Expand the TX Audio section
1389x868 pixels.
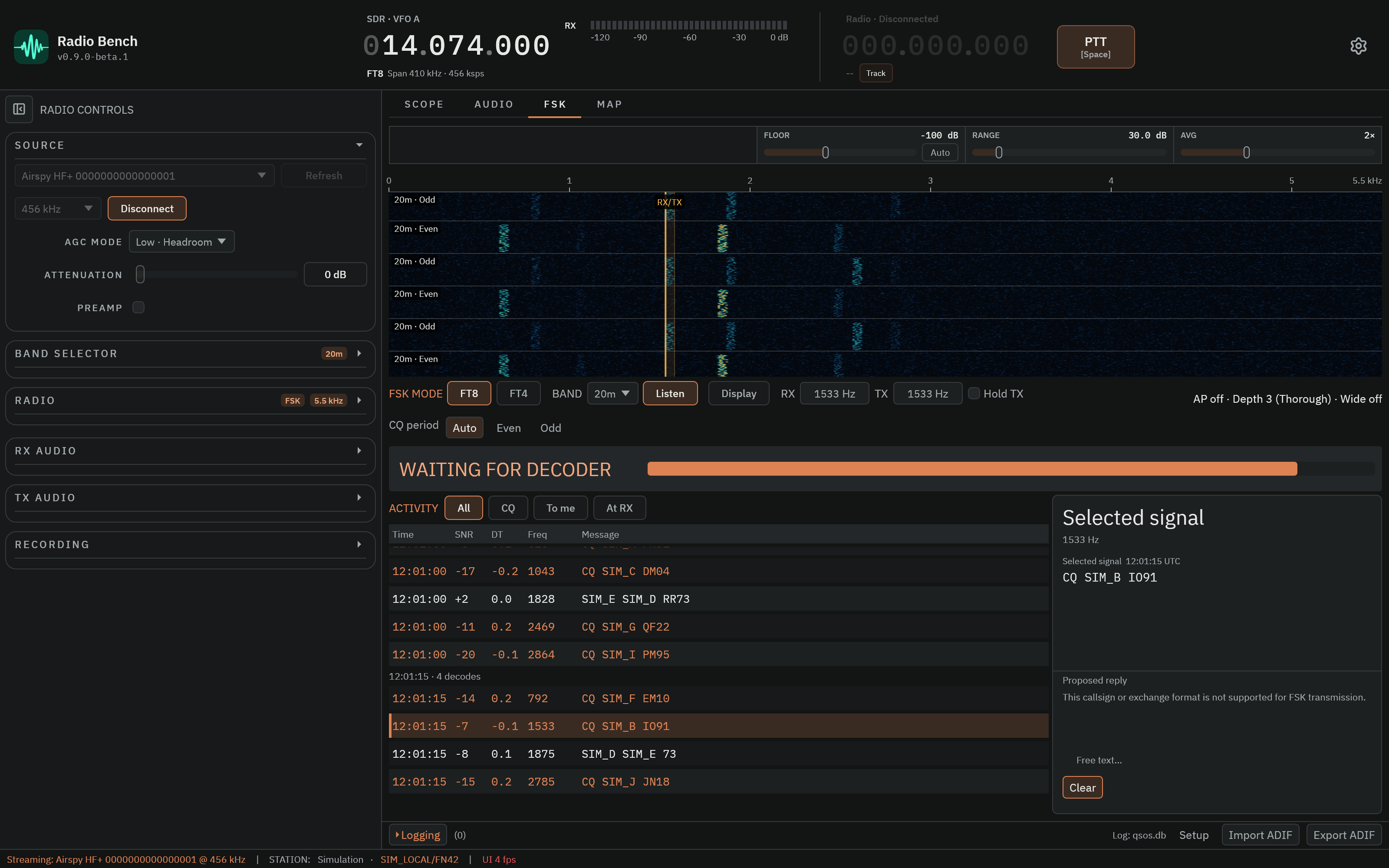(x=359, y=498)
